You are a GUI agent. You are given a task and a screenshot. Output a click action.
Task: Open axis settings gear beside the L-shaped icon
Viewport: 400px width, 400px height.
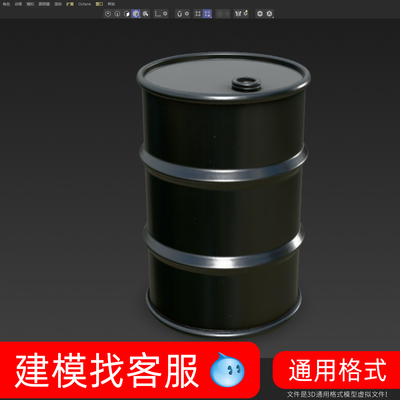[x=165, y=14]
